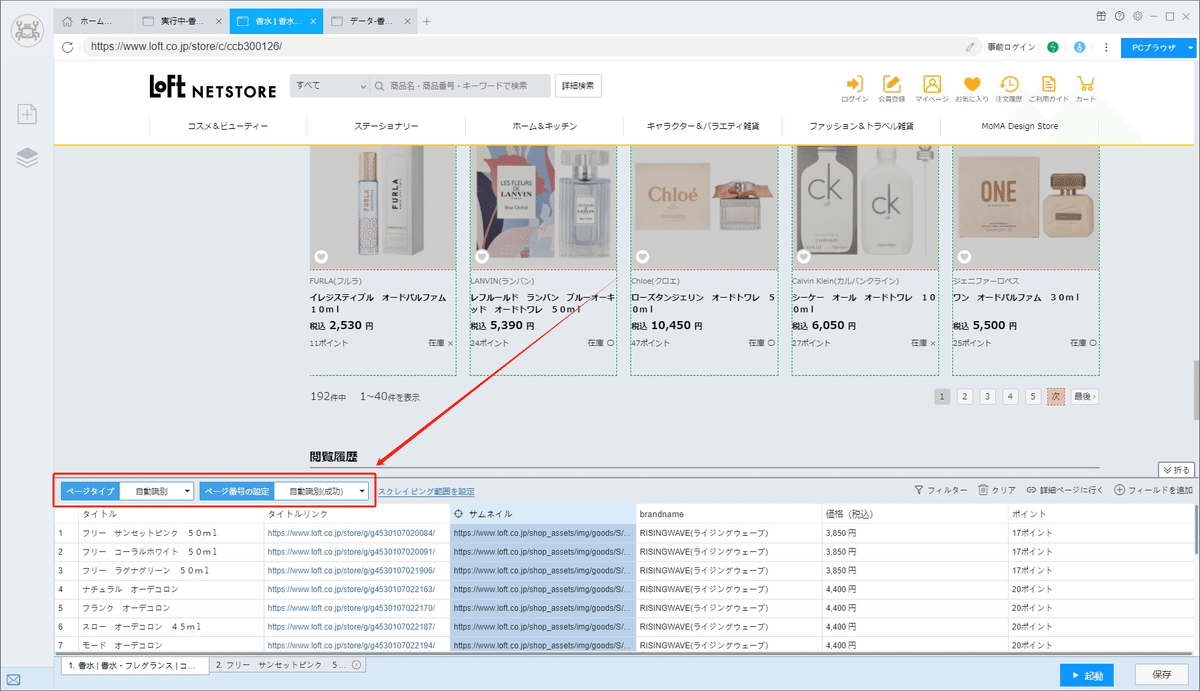Favorite the FURLA perfume with heart icon
Viewport: 1200px width, 691px height.
(x=321, y=257)
